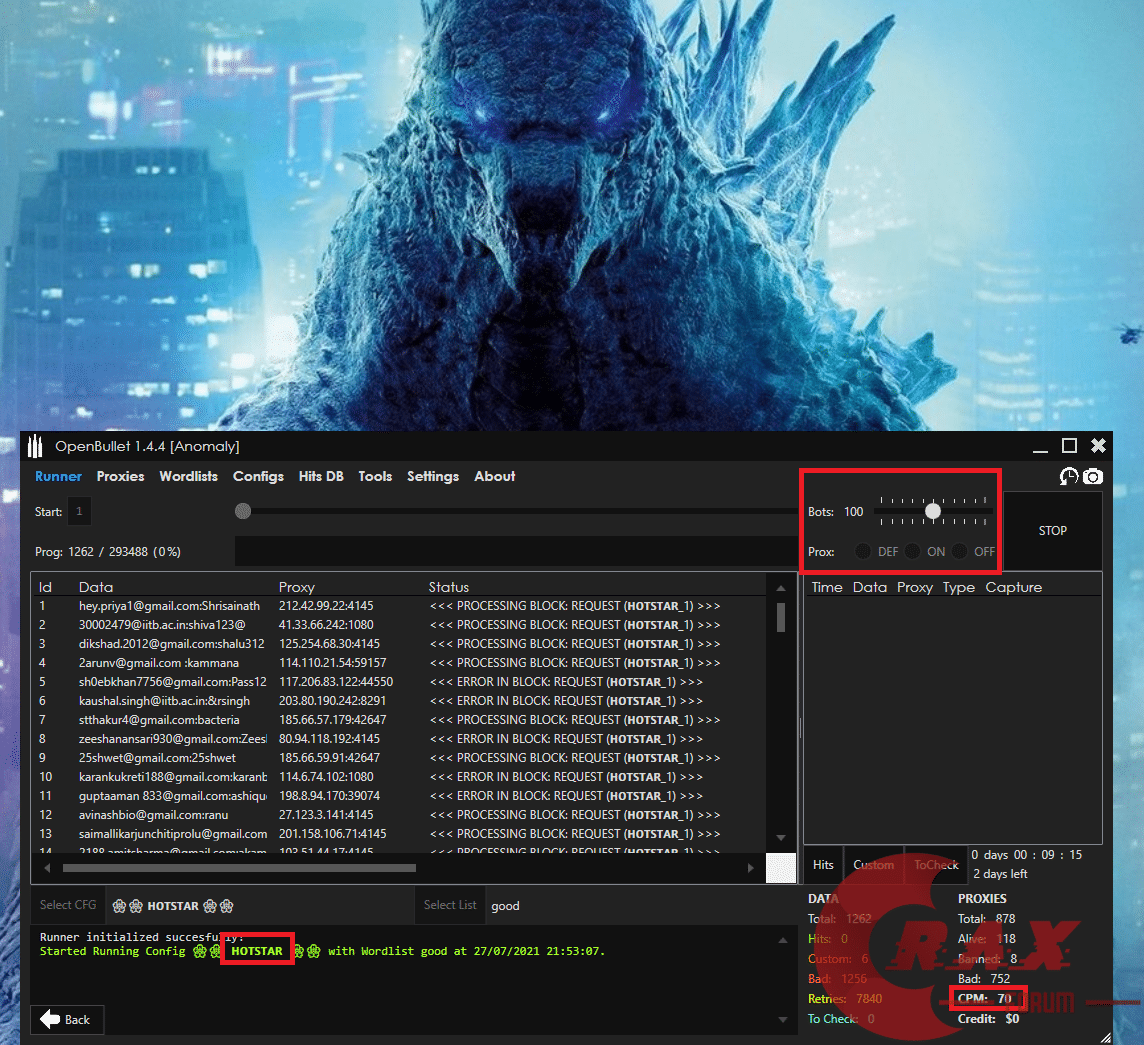Click the bot list horizontal scrollbar thumb
1144x1045 pixels.
[239, 868]
